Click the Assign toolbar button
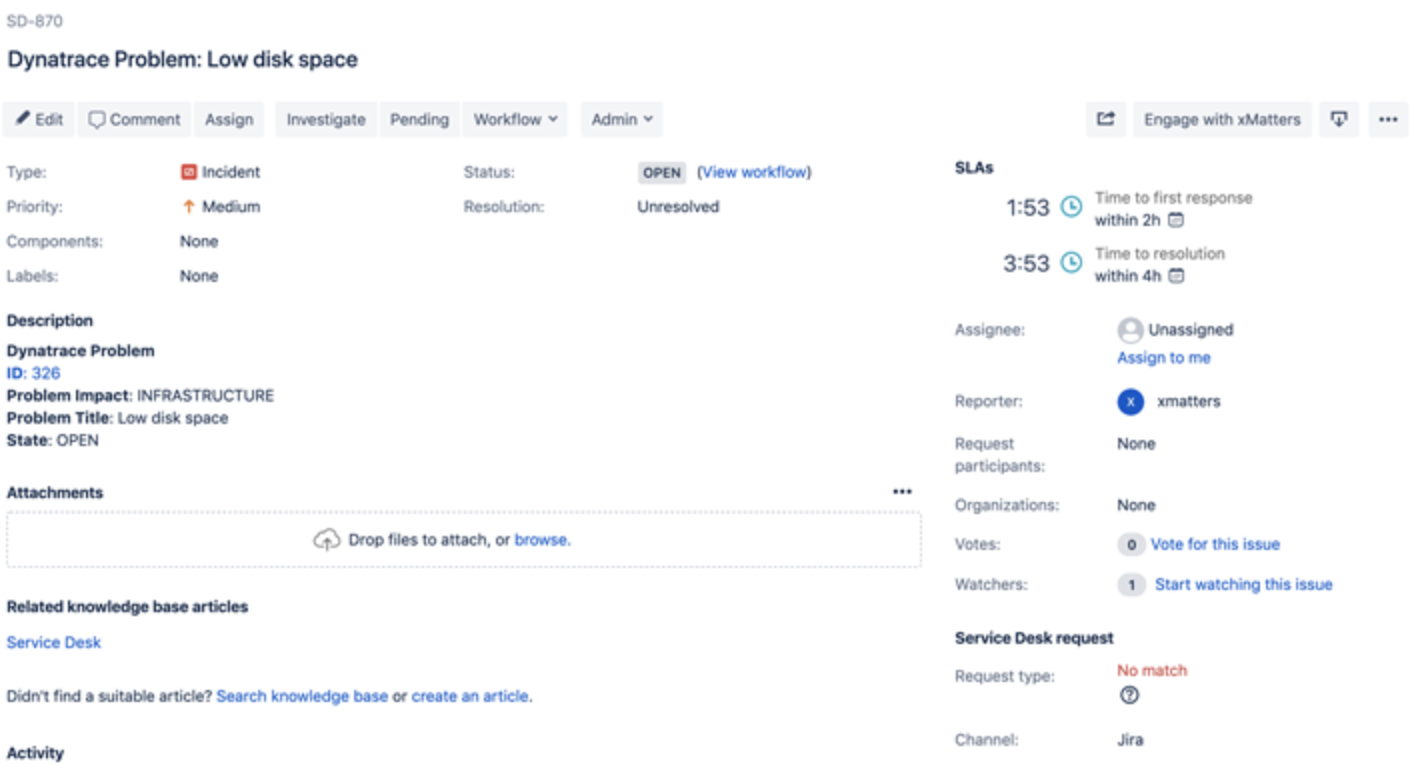Screen dimensions: 1414x774 pos(229,119)
